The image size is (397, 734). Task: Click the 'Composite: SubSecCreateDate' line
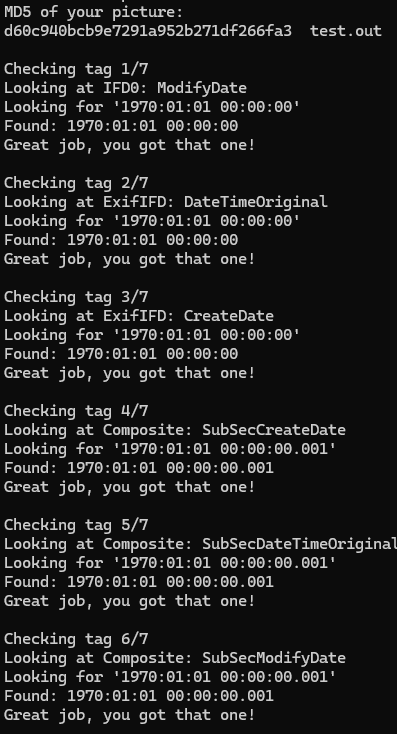[x=175, y=430]
